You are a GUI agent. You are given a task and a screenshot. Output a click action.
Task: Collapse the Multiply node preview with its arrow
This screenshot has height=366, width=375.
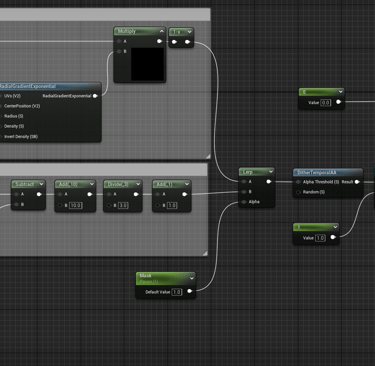click(162, 31)
